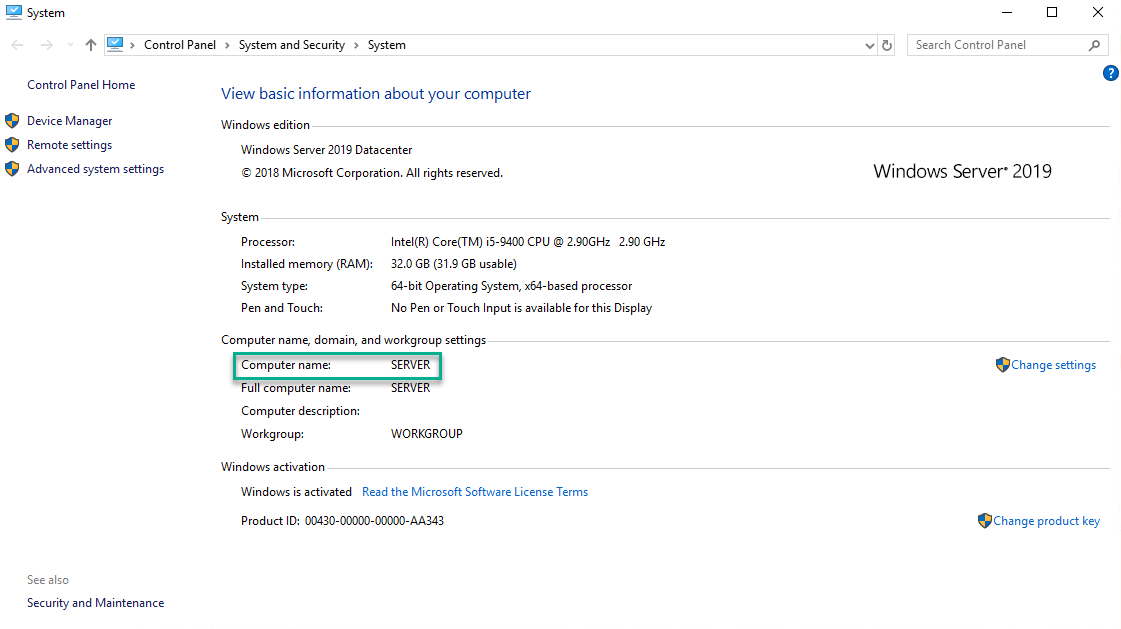Viewport: 1121px width, 629px height.
Task: Open the Change settings link
Action: [1053, 365]
